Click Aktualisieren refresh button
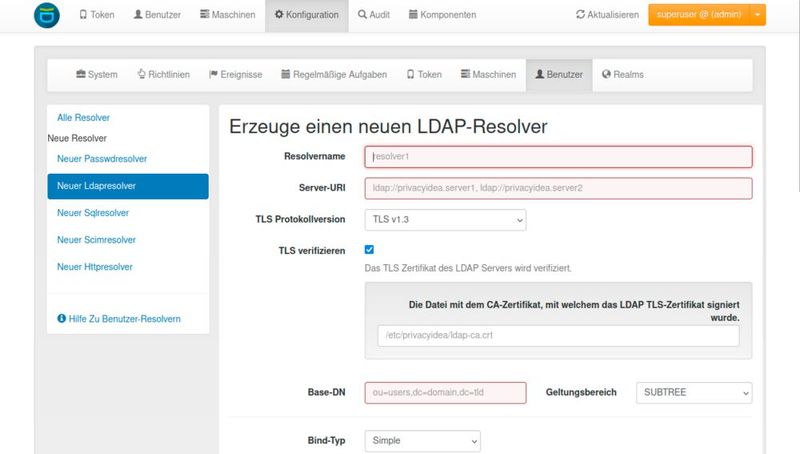The width and height of the screenshot is (800, 454). coord(608,15)
